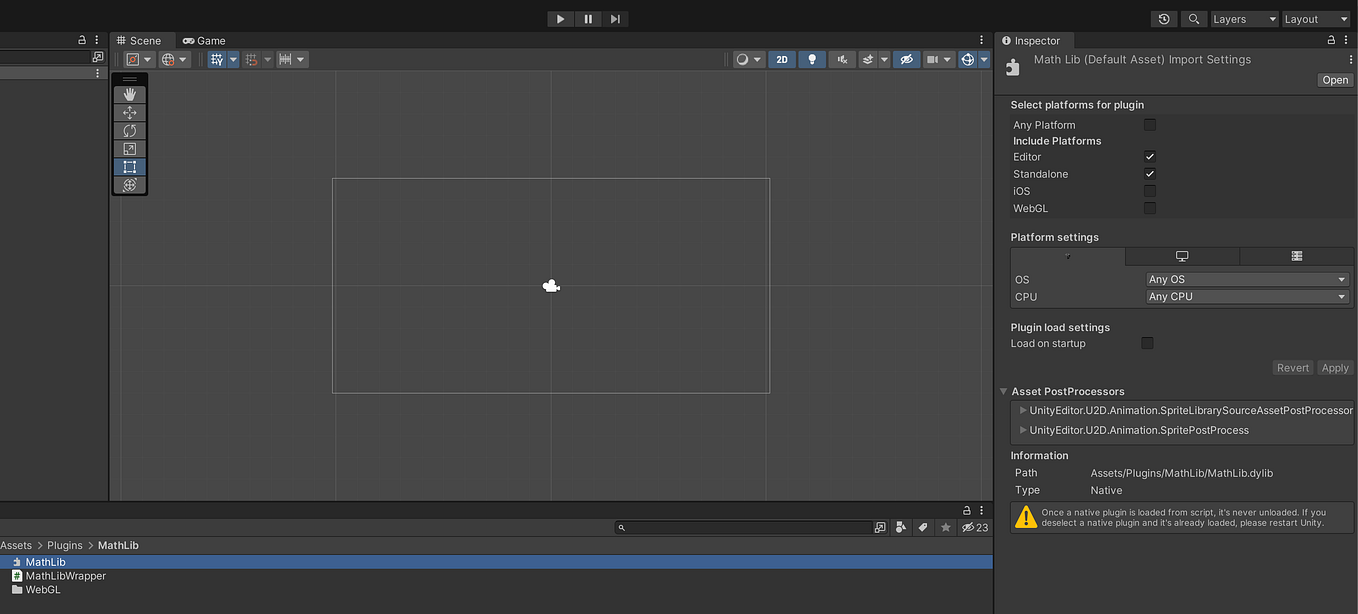Open the OS dropdown in Platform settings
The height and width of the screenshot is (614, 1358).
(x=1246, y=279)
